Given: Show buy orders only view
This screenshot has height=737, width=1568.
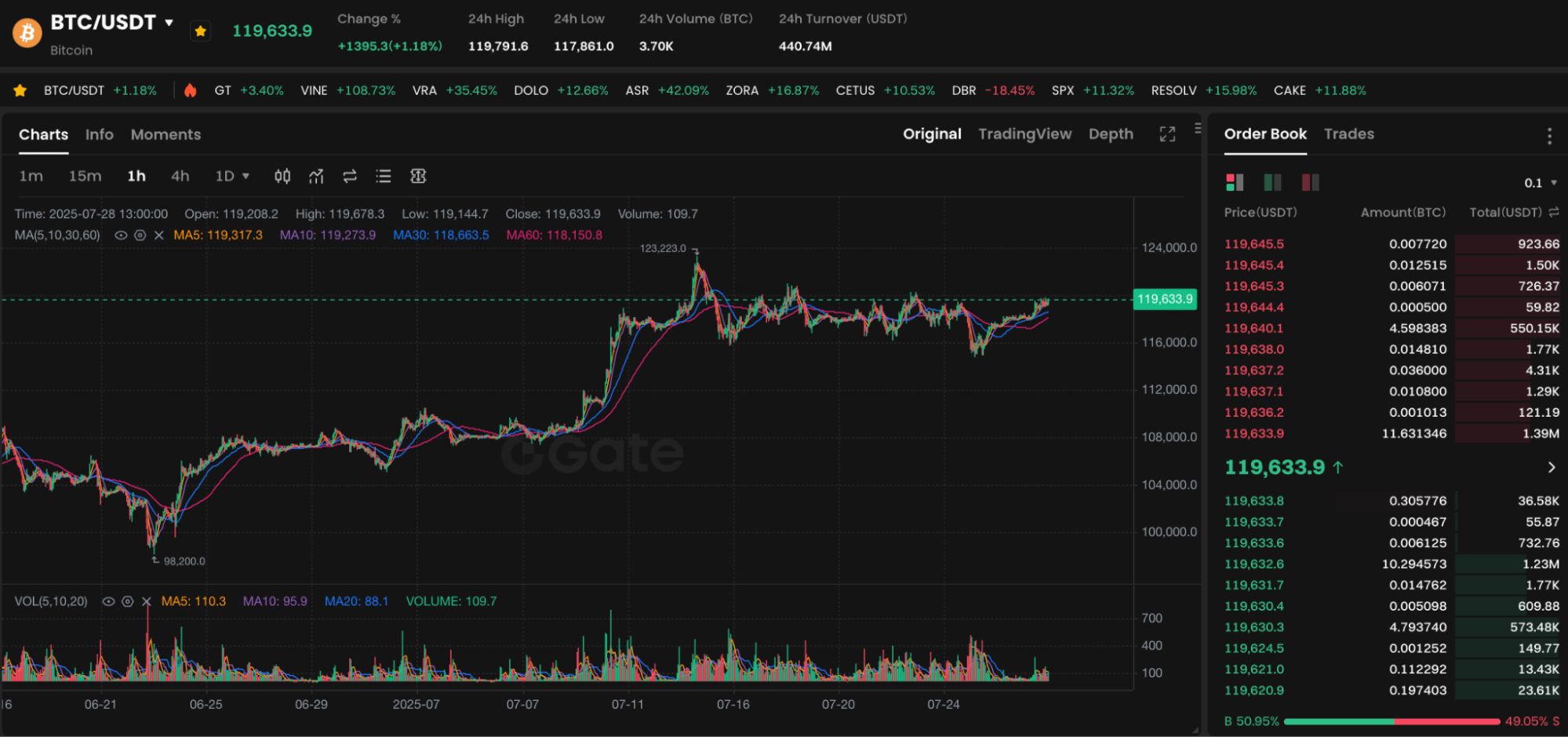Looking at the screenshot, I should 1272,183.
